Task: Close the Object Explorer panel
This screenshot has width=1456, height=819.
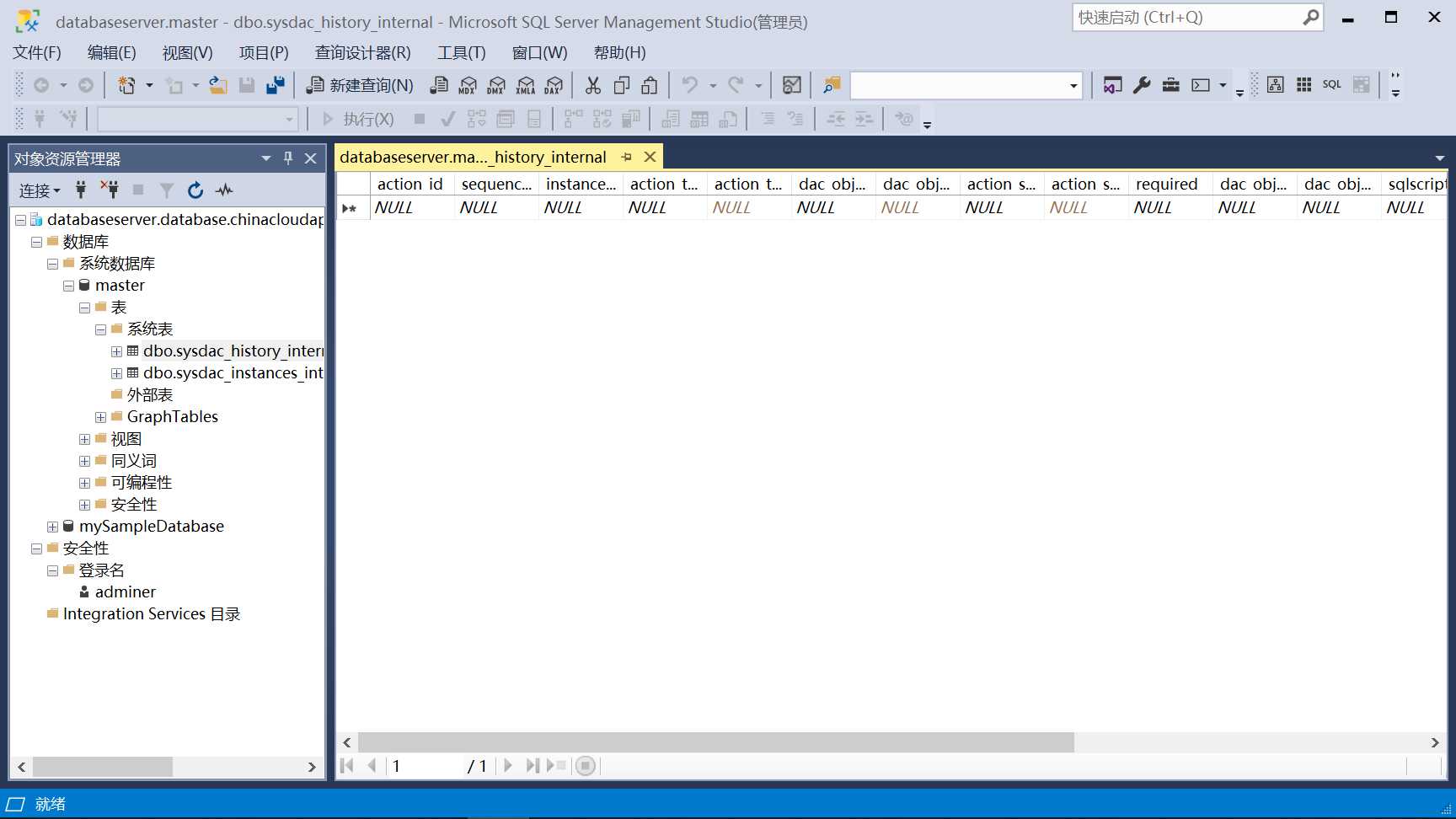Action: pos(310,158)
